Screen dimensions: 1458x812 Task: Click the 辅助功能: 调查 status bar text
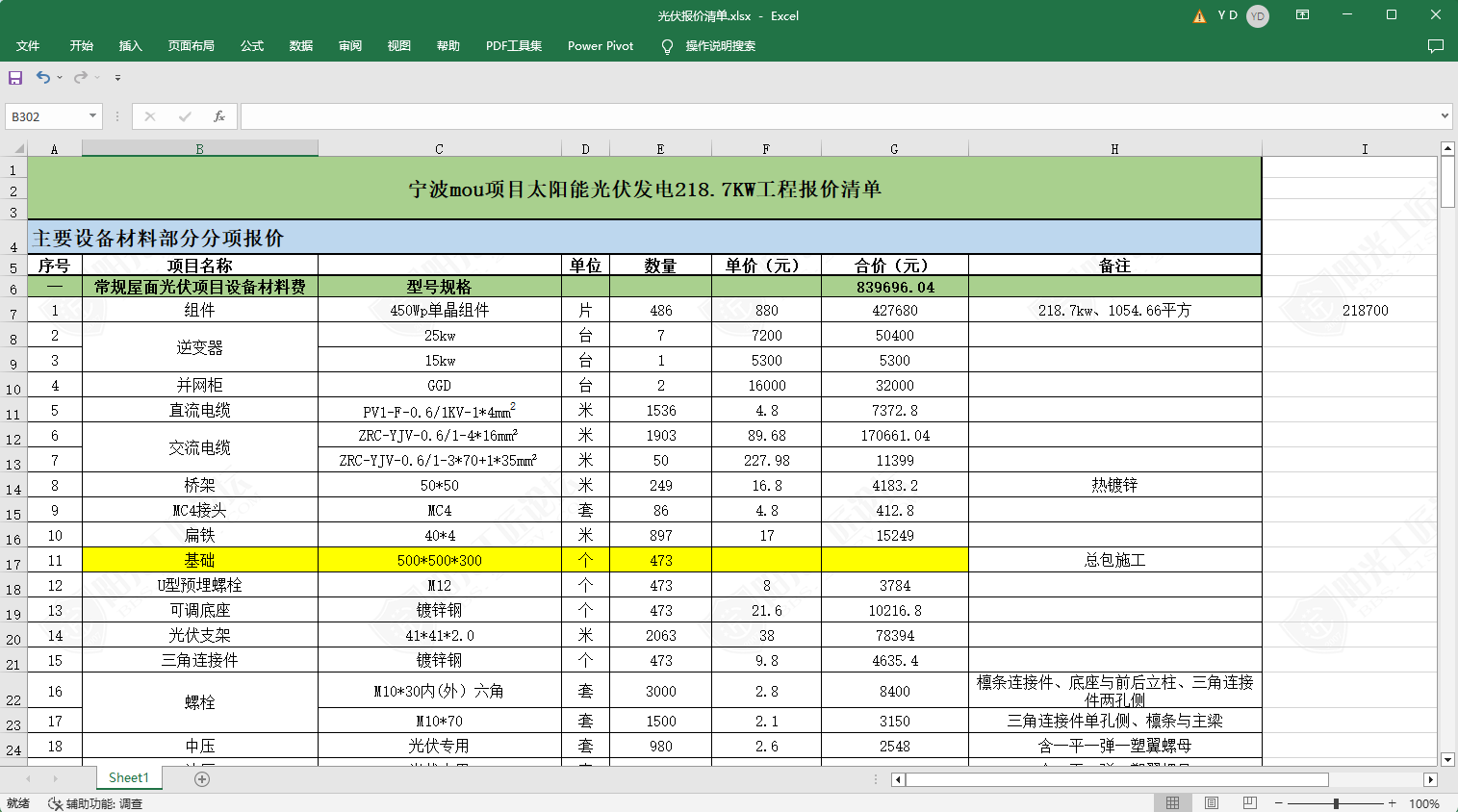click(104, 803)
